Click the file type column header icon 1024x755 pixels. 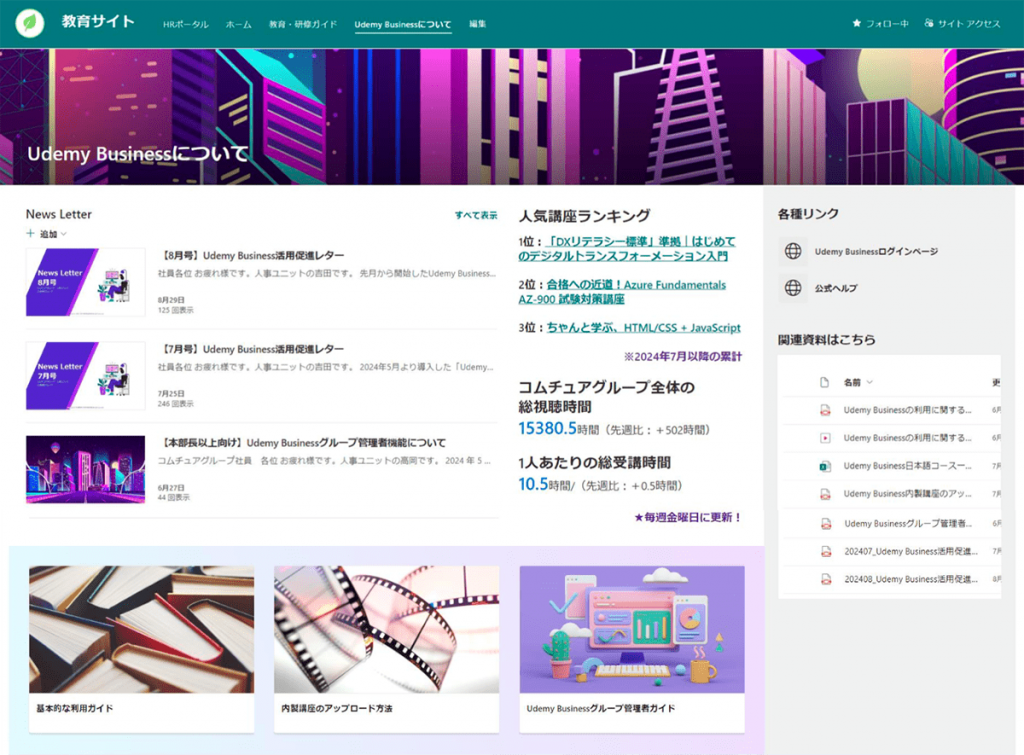[824, 382]
